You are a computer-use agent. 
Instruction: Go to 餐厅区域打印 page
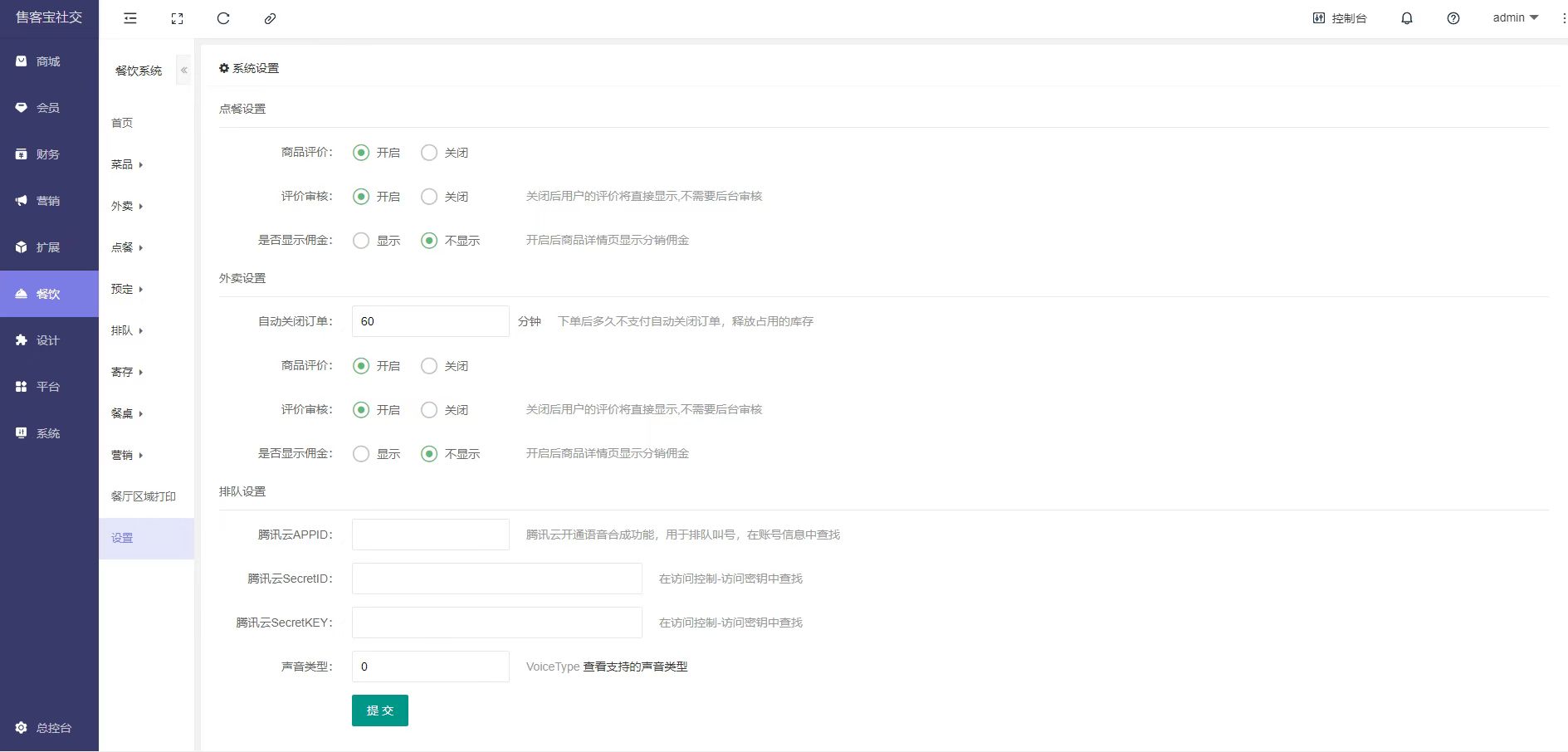144,496
